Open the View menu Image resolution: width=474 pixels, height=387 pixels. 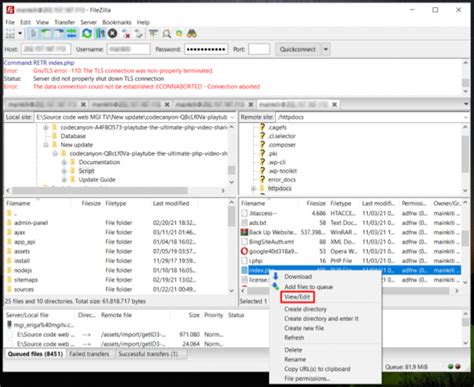(x=42, y=22)
